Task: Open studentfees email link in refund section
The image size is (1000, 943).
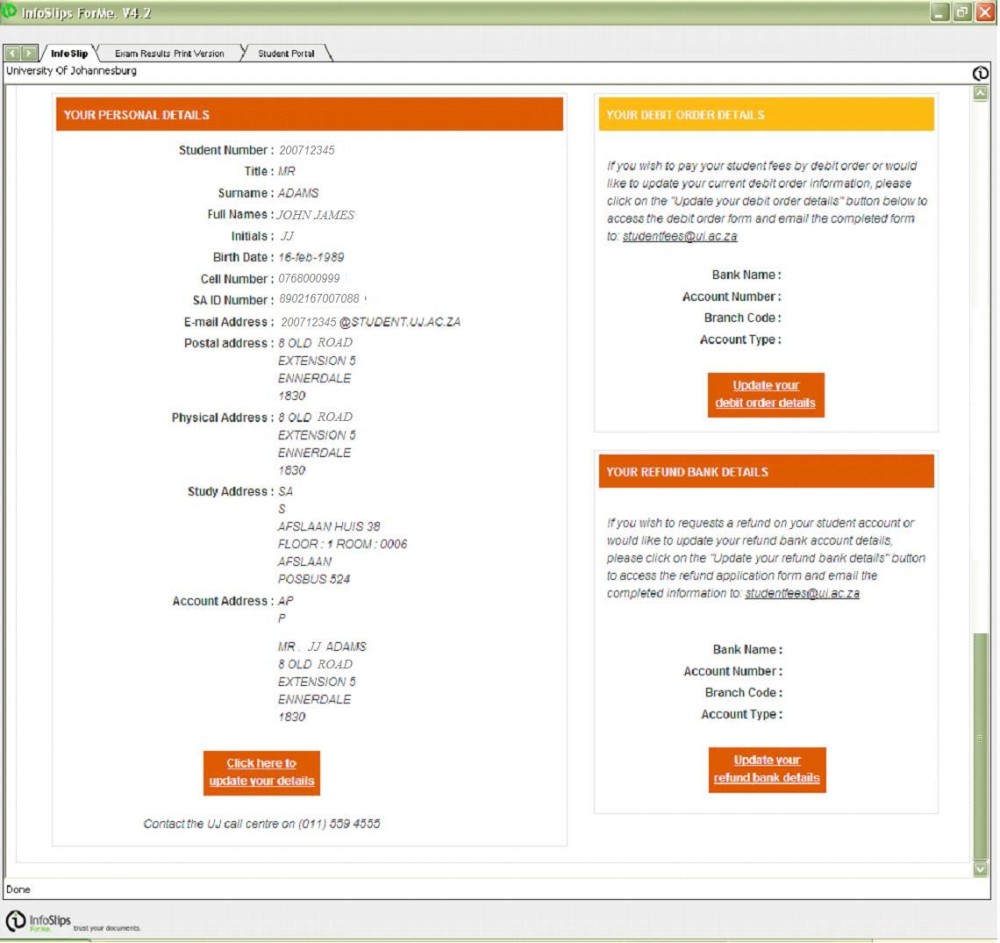Action: (802, 594)
